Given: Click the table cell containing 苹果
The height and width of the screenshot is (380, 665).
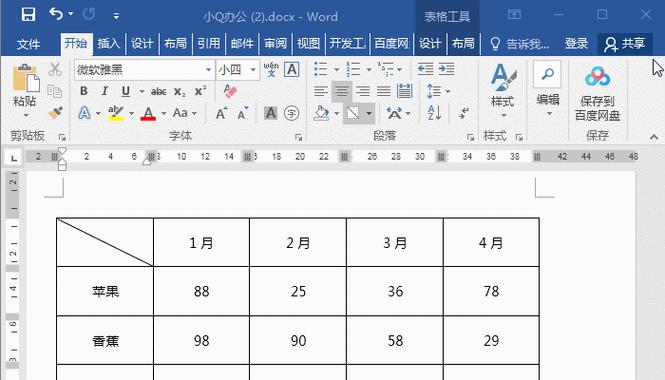Looking at the screenshot, I should point(105,291).
